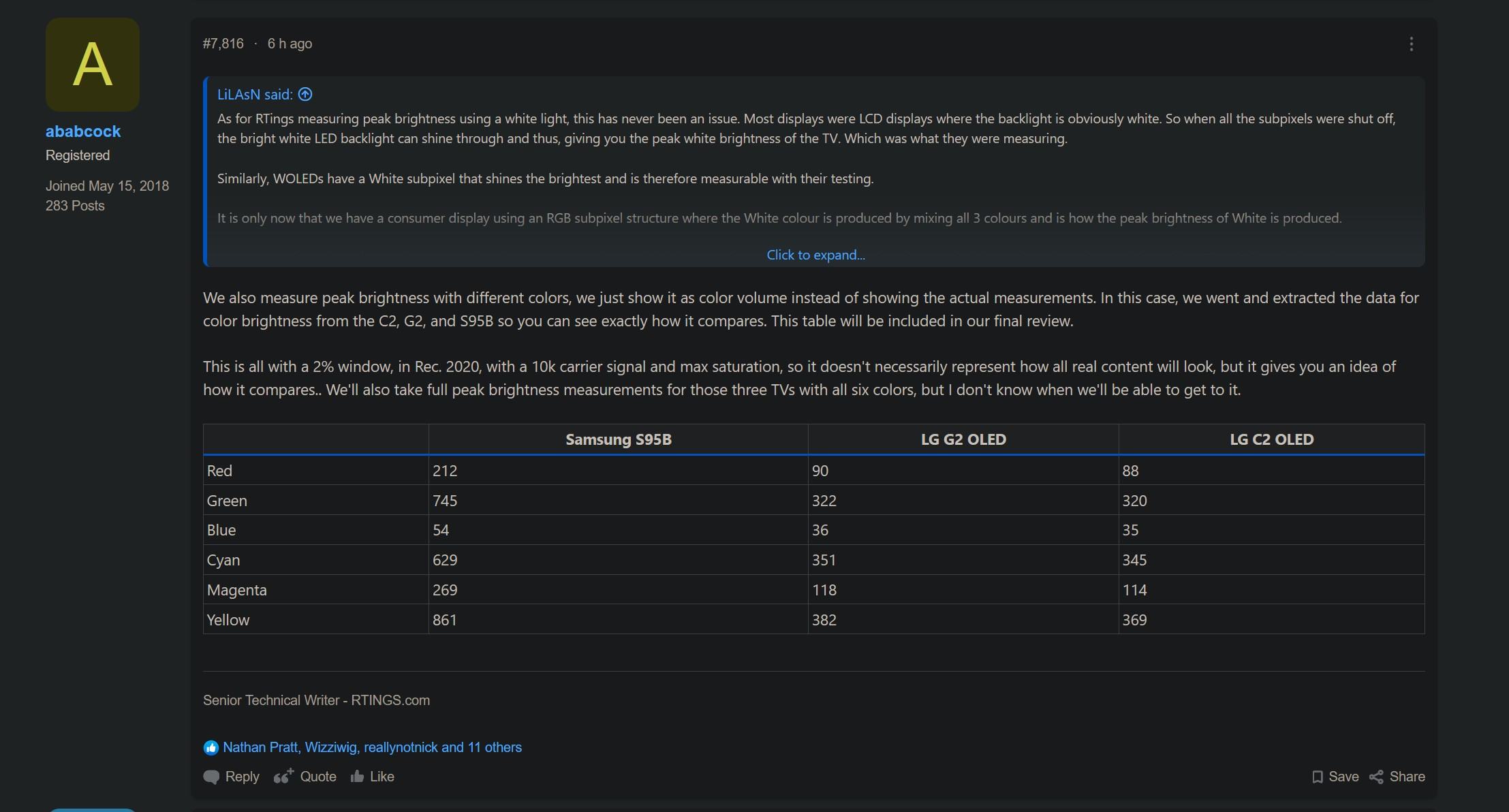
Task: Click the LG C2 red value '88'
Action: click(x=1131, y=471)
